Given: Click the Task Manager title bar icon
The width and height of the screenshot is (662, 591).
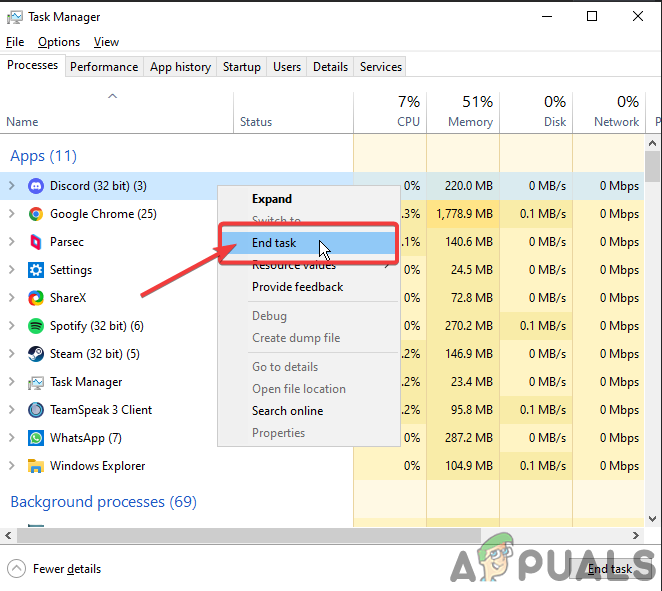Looking at the screenshot, I should 15,17.
